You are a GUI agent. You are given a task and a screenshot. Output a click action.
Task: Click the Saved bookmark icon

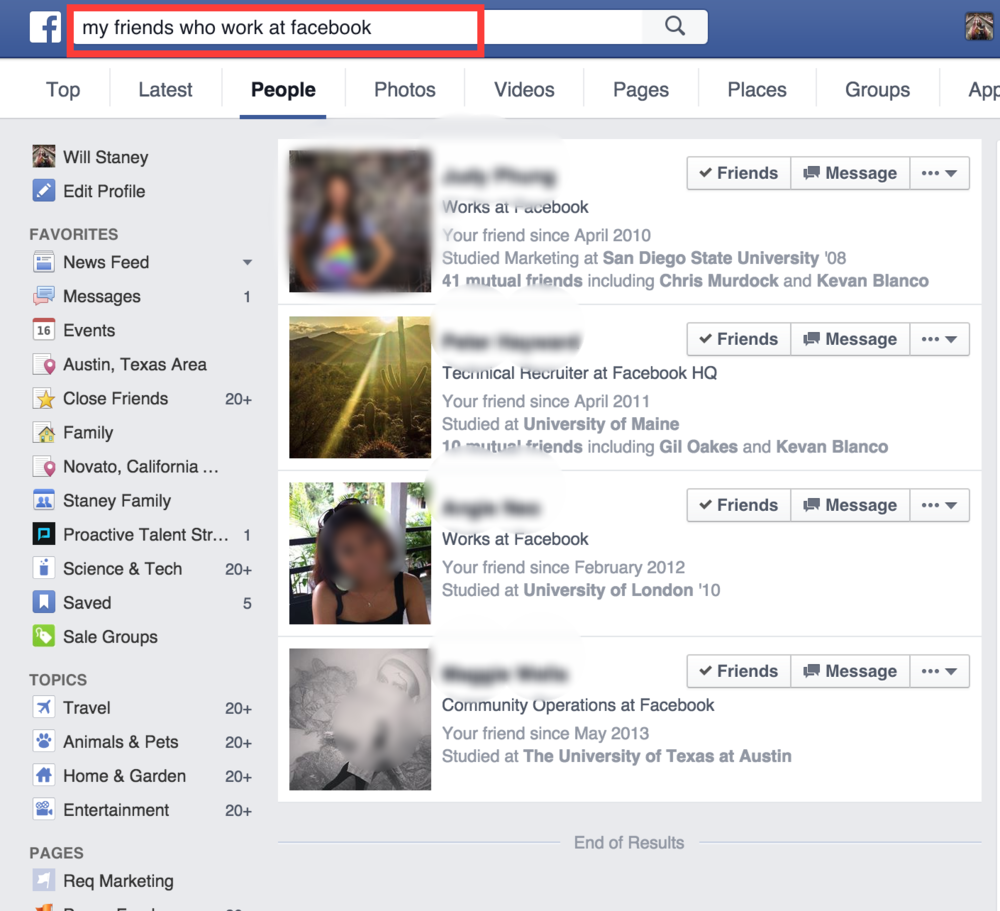pos(44,602)
